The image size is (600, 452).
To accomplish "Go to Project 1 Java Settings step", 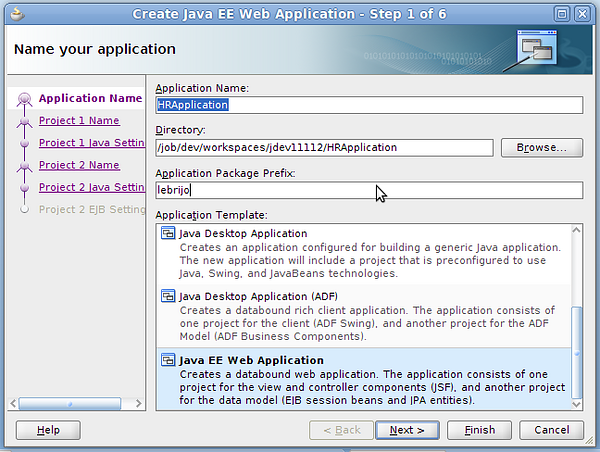I will 92,143.
